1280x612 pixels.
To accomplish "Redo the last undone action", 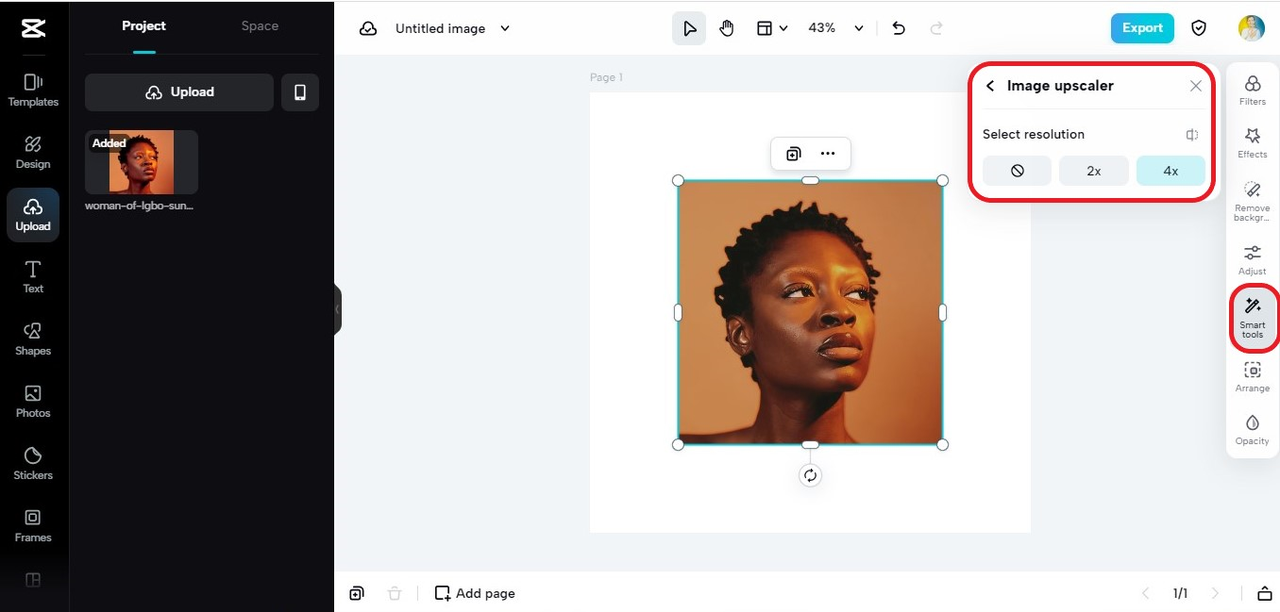I will pyautogui.click(x=936, y=28).
